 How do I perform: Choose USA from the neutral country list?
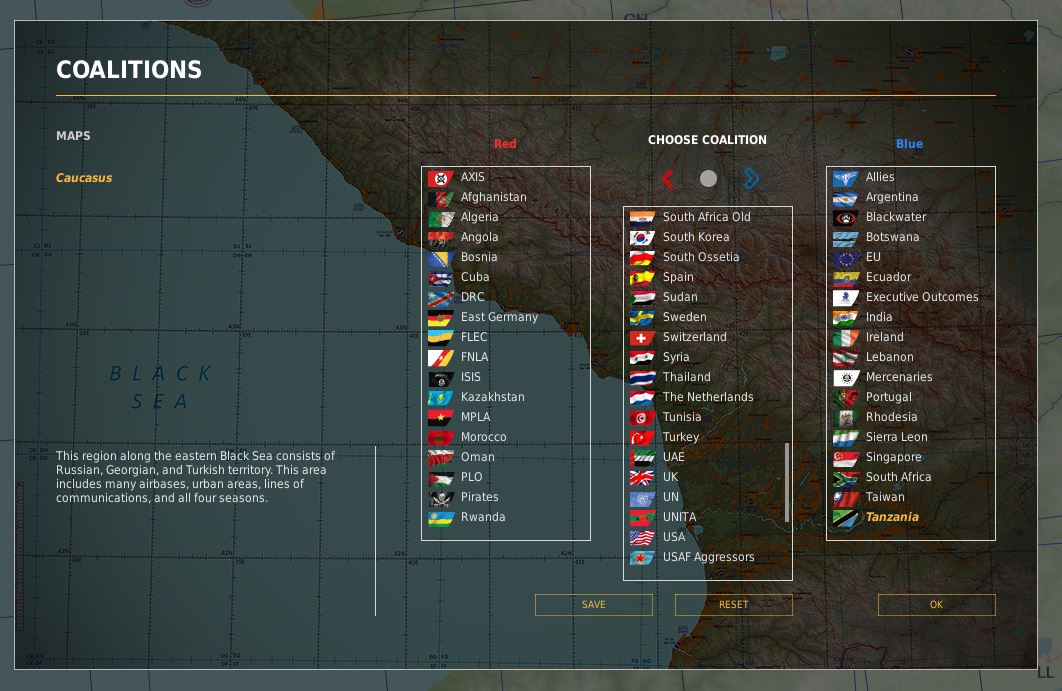tap(674, 537)
